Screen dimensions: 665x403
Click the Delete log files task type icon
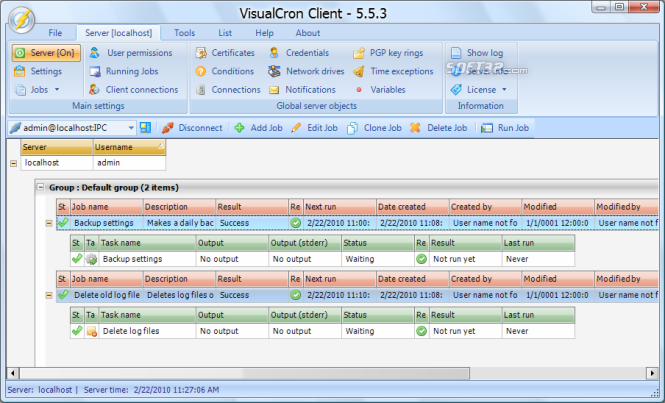click(x=91, y=331)
